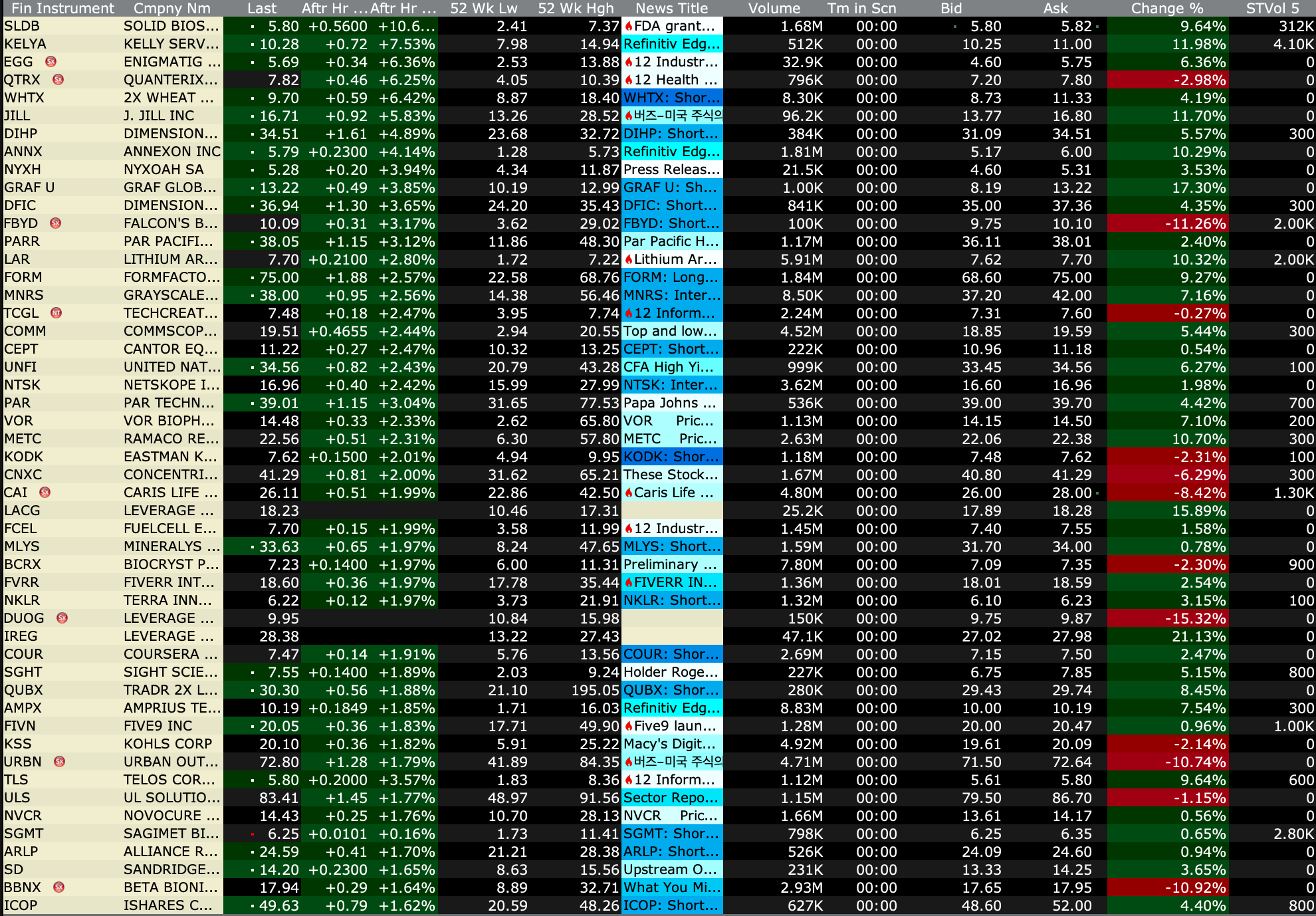This screenshot has width=1316, height=916.
Task: Click the News Title column header
Action: (x=671, y=8)
